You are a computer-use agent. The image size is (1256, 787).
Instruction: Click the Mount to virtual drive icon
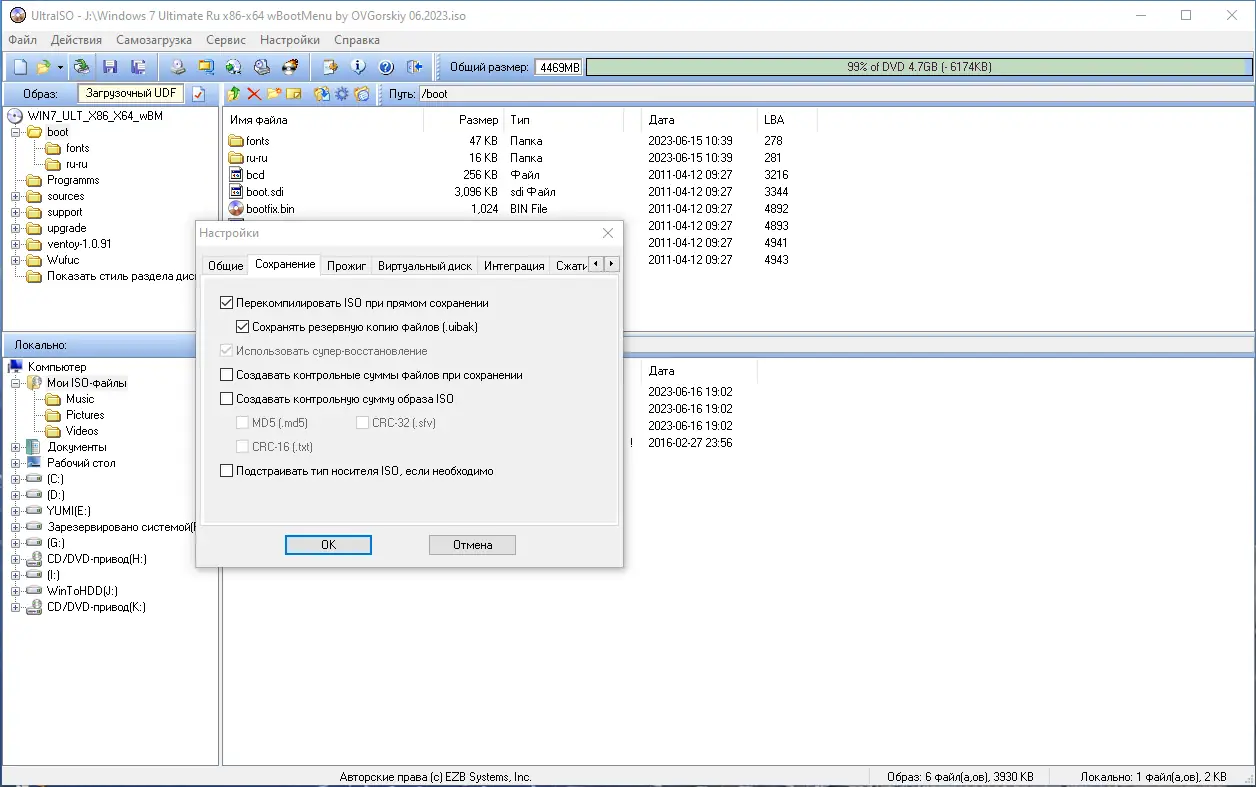pos(262,67)
